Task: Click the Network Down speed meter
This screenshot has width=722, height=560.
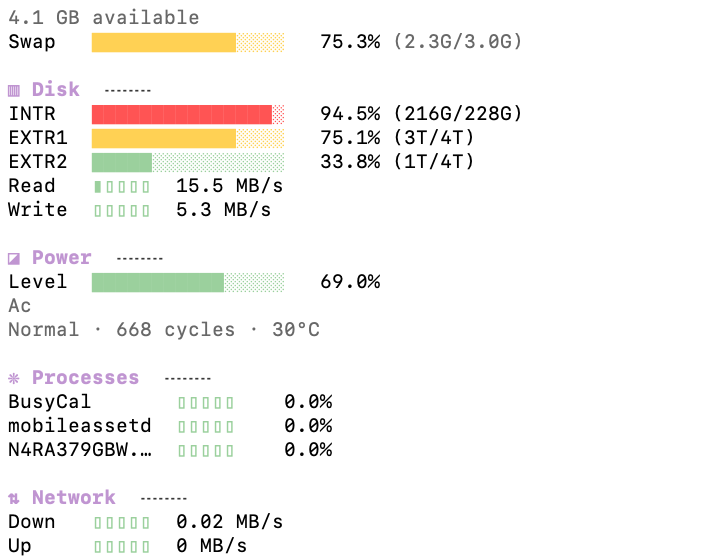Action: (122, 522)
